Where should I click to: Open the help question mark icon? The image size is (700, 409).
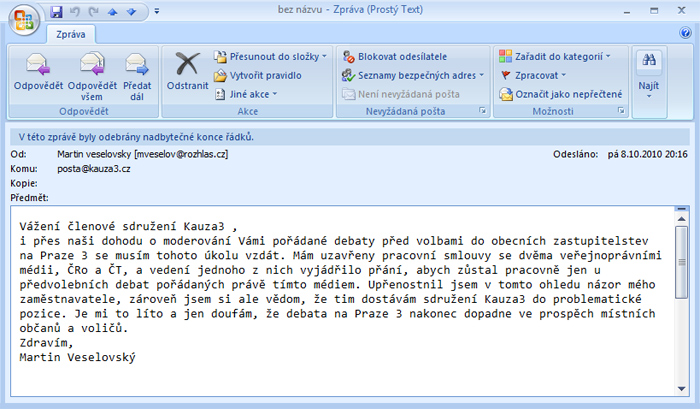click(x=685, y=34)
